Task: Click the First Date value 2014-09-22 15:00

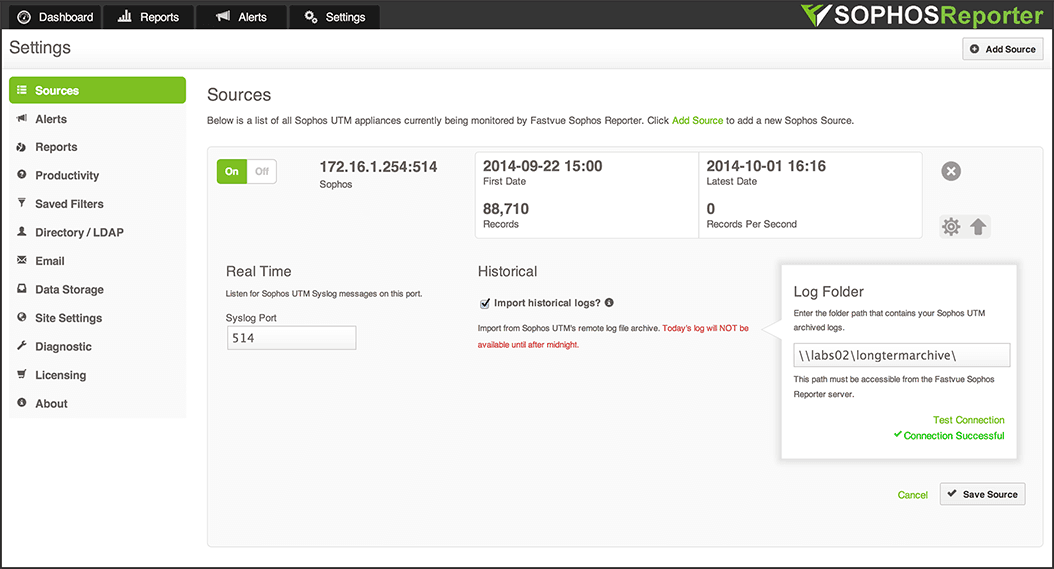Action: pyautogui.click(x=542, y=166)
